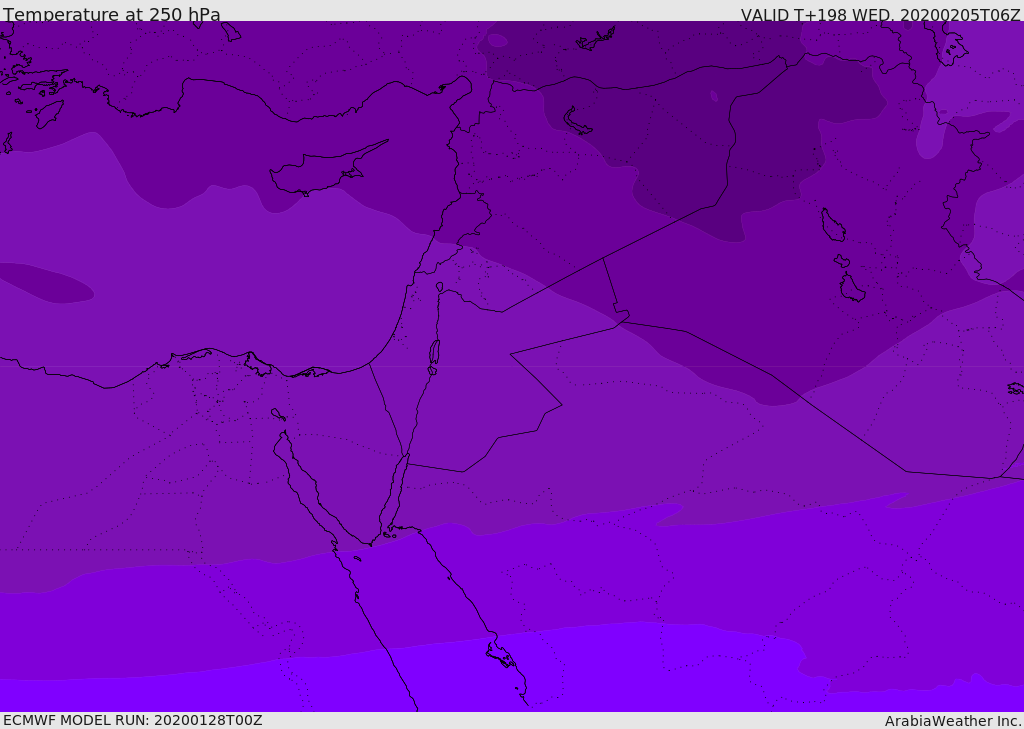Select Lake Tharthar in central Iraq
The width and height of the screenshot is (1024, 729).
832,225
